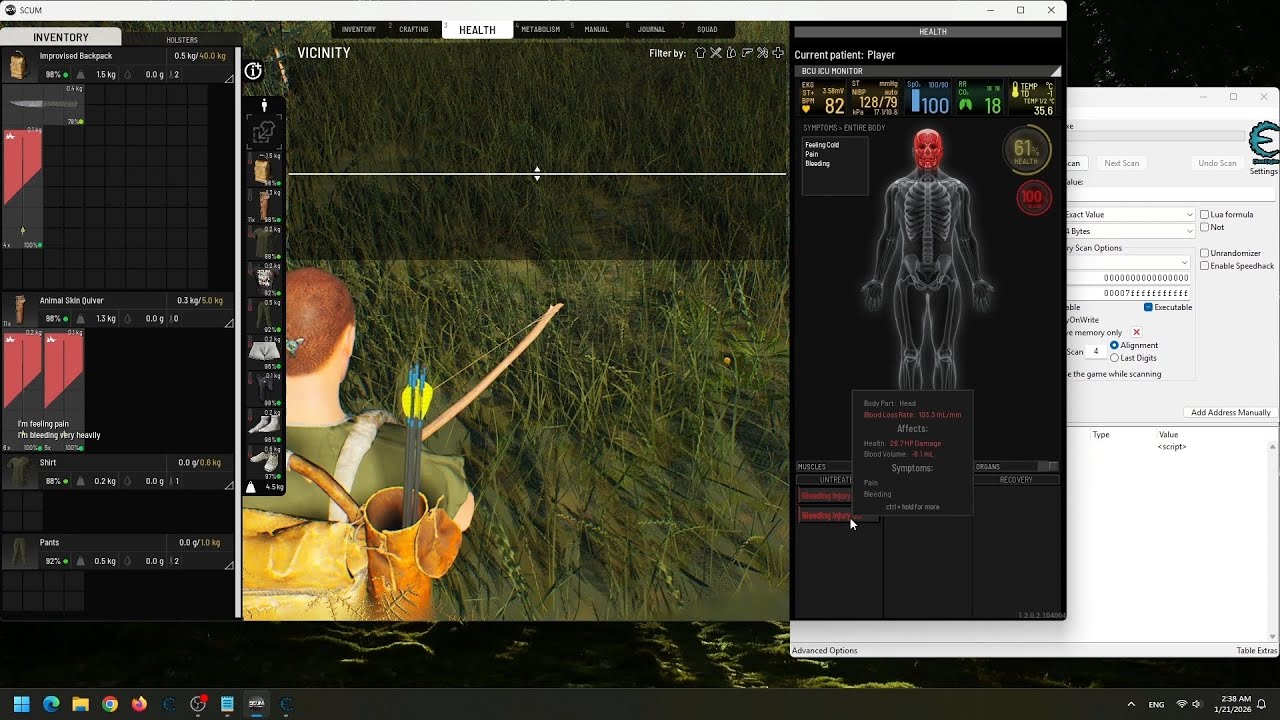Select the socks slot in equipment strip
This screenshot has height=720, width=1280.
pos(263,424)
